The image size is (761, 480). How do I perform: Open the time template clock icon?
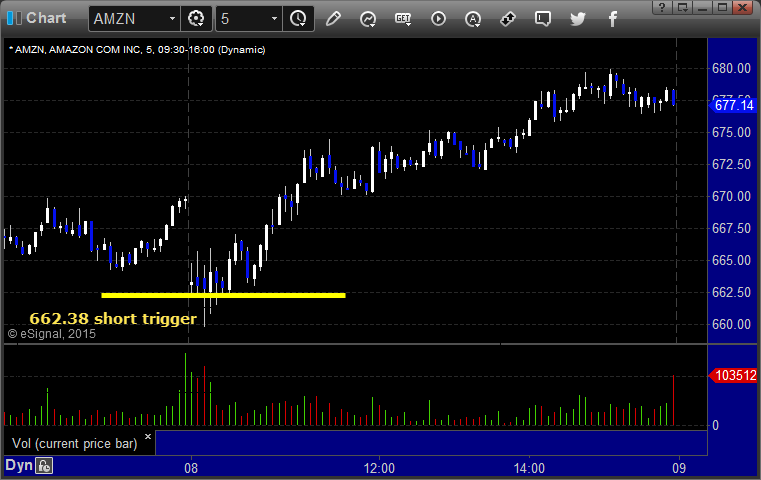point(298,19)
